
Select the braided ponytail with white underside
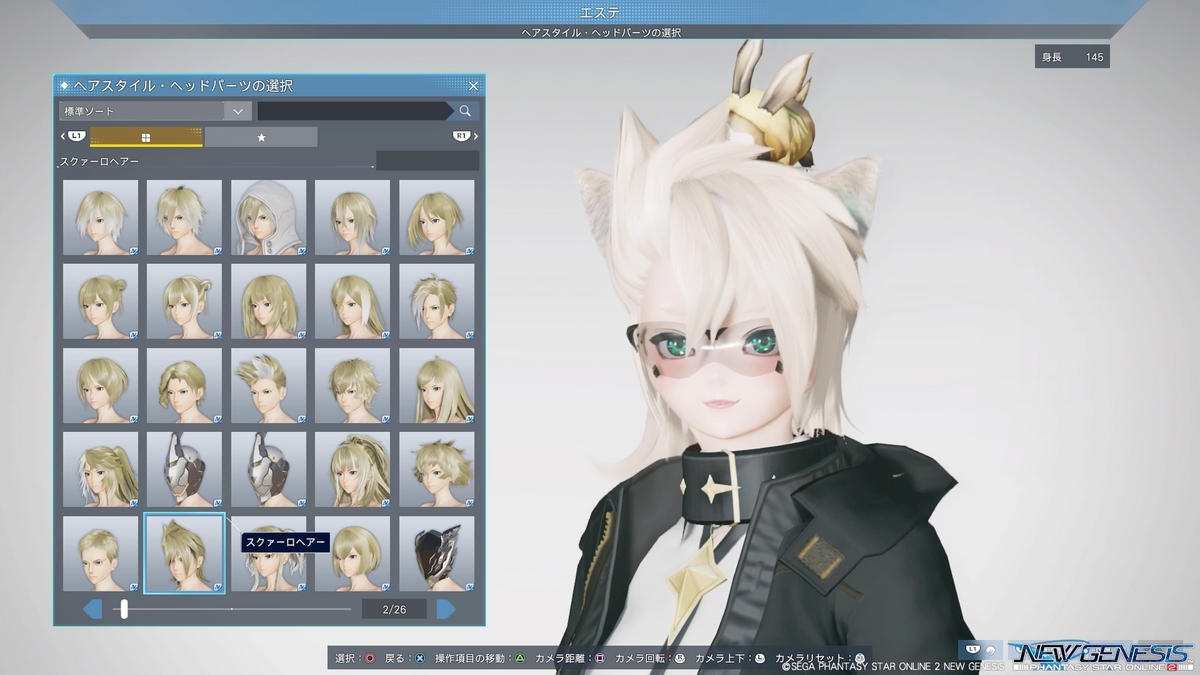coord(101,469)
